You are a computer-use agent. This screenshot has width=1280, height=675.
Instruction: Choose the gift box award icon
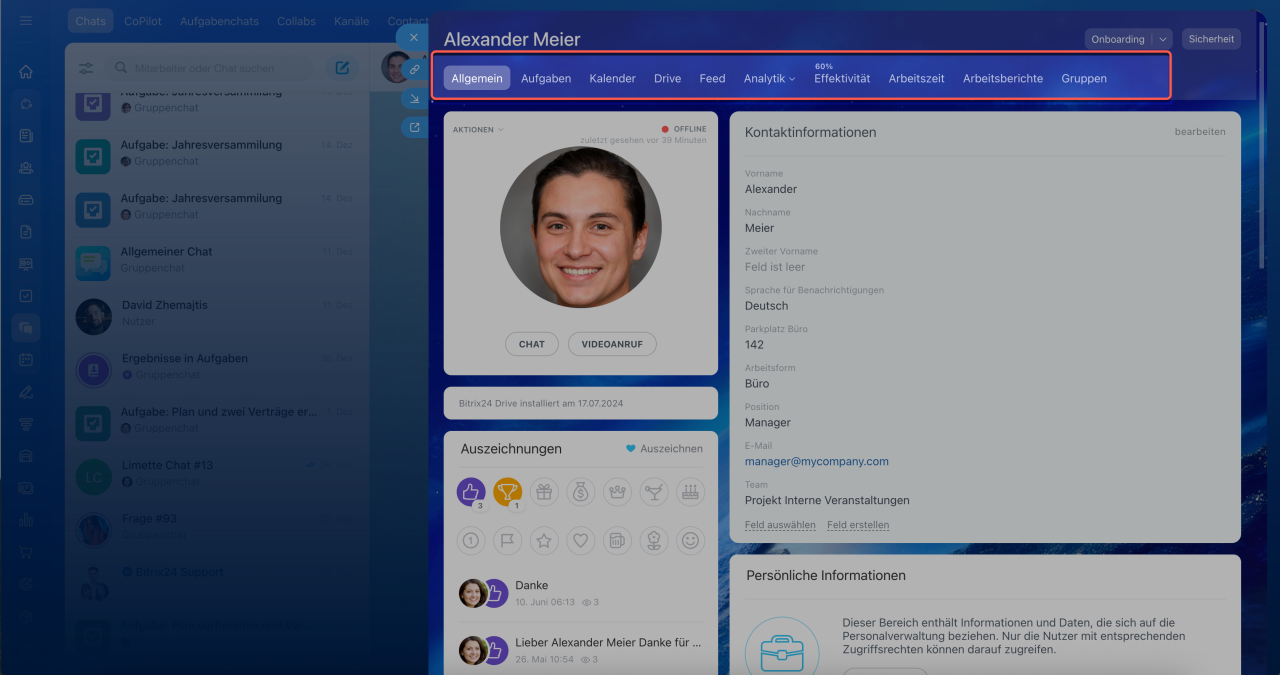click(544, 491)
